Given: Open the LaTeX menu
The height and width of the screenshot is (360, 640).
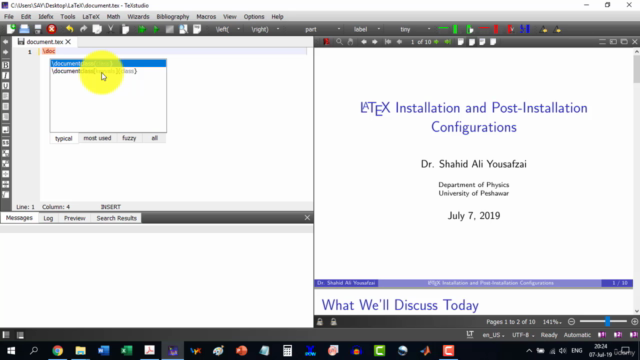Looking at the screenshot, I should pyautogui.click(x=91, y=17).
